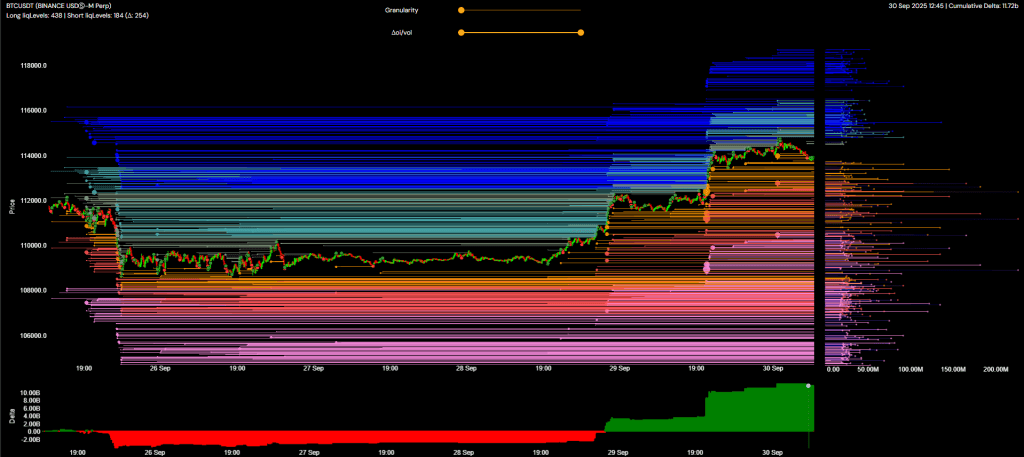Click the Granularity slider handle

[x=461, y=10]
